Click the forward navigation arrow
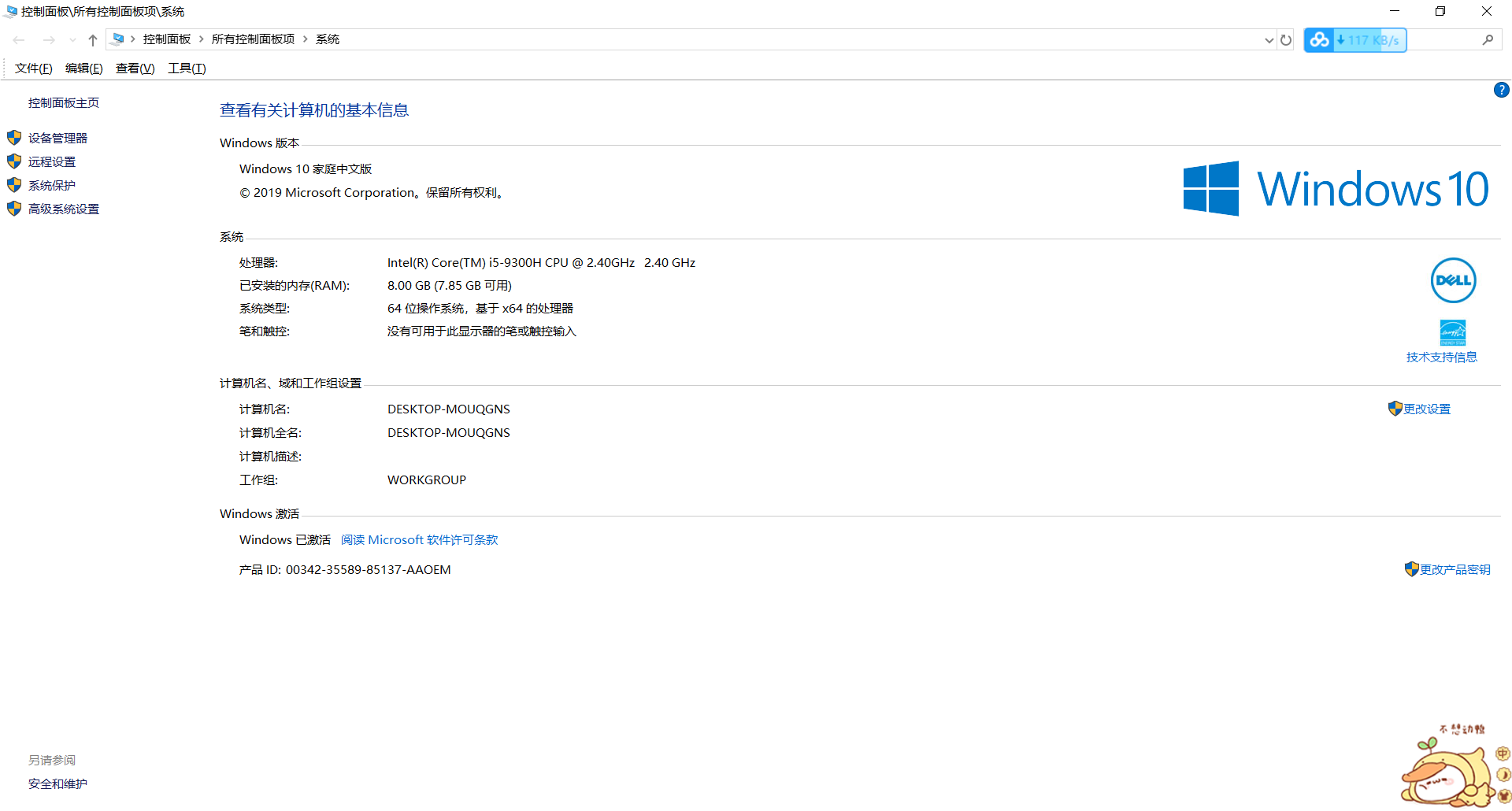This screenshot has height=811, width=1512. point(49,39)
